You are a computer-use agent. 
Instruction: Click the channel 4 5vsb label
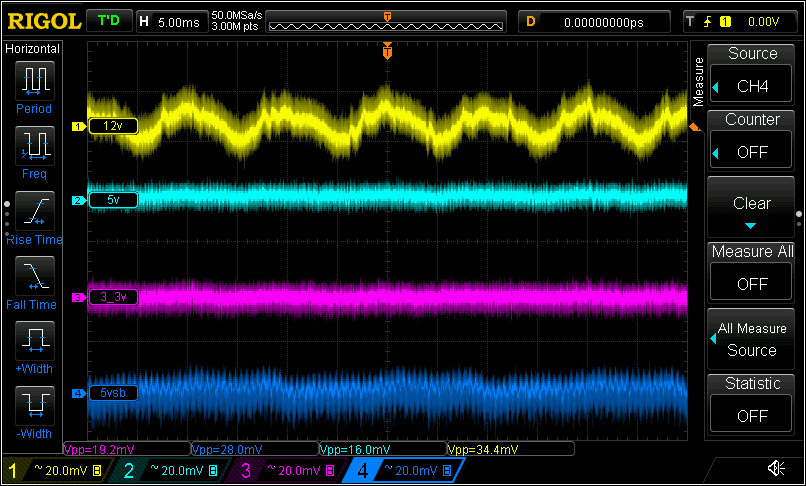[113, 393]
